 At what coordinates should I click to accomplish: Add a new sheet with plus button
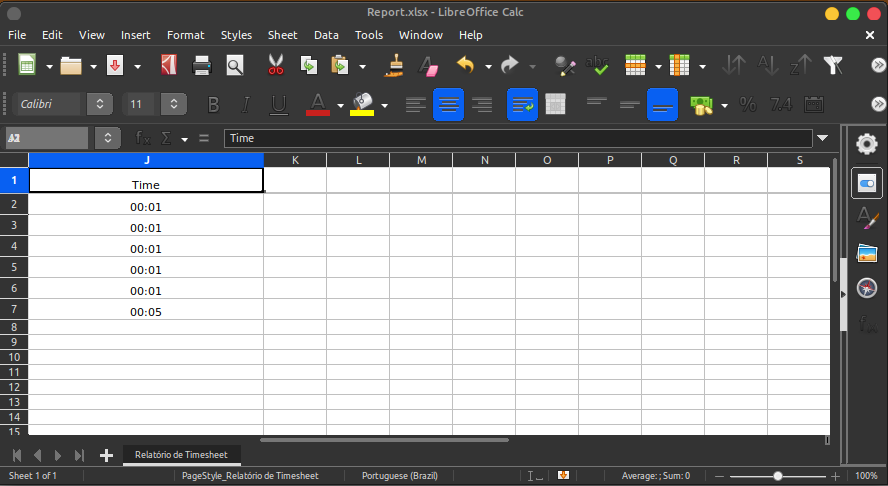[106, 455]
